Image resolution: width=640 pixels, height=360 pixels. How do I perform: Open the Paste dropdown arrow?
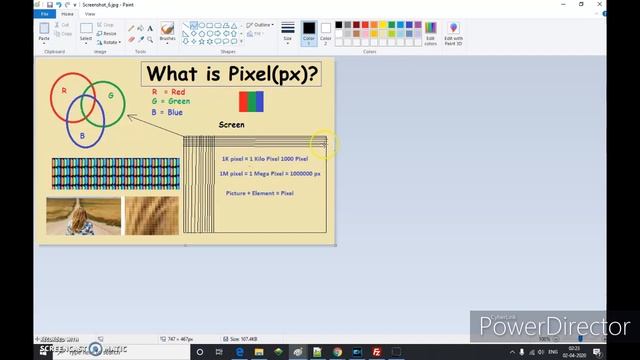(x=44, y=43)
